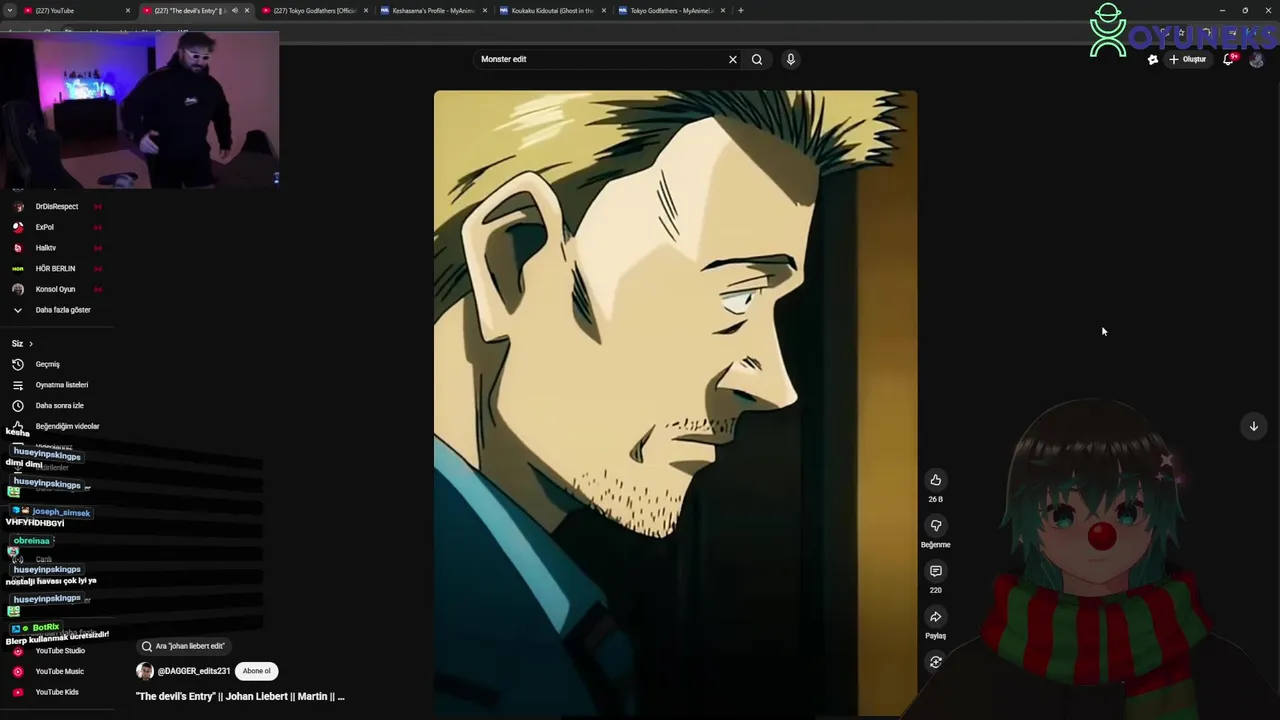Open the 'Siz' section chevron
The image size is (1280, 720).
tap(31, 344)
